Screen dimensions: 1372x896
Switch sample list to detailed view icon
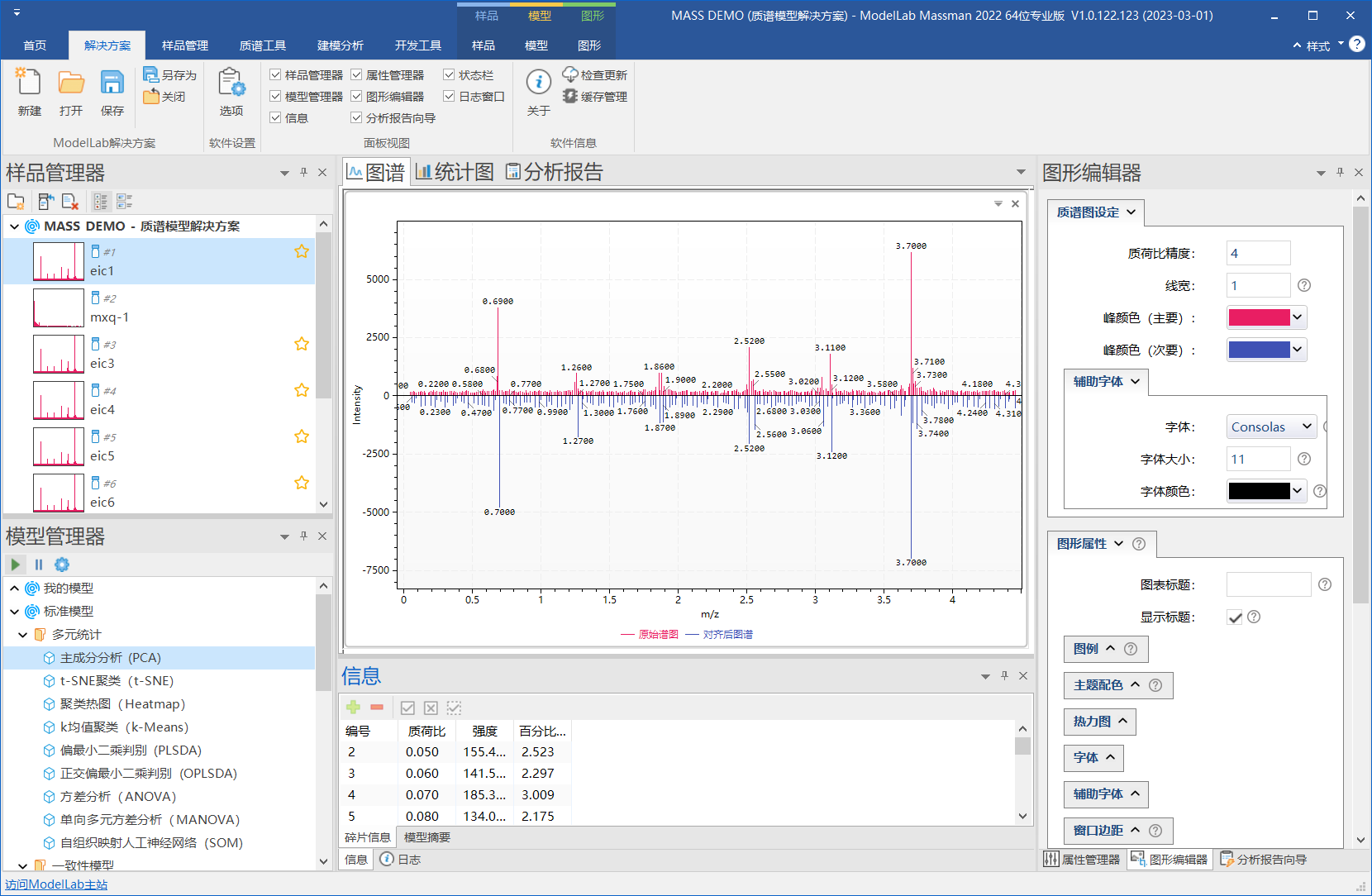(101, 202)
